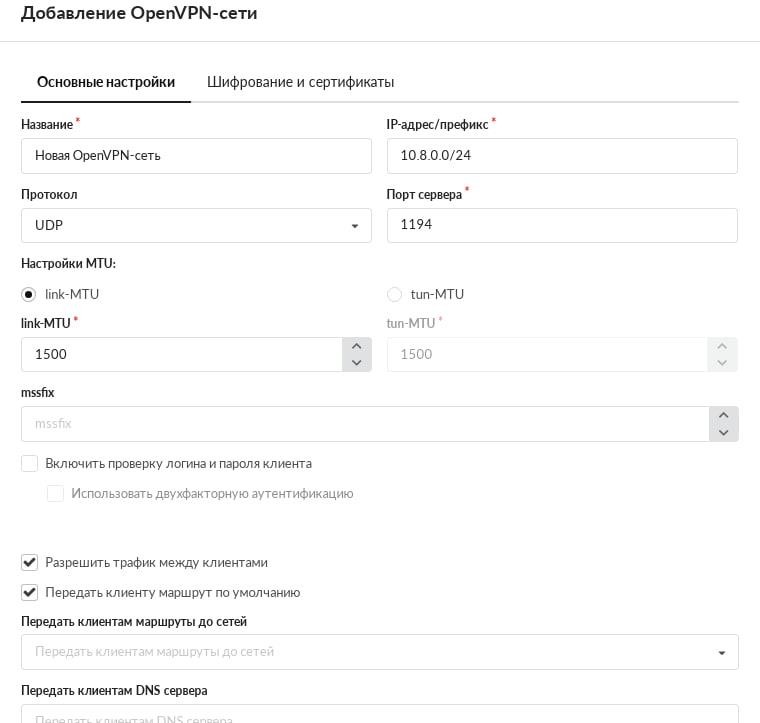The image size is (760, 723).
Task: Decrease link-MTU value with down arrow
Action: (x=357, y=363)
